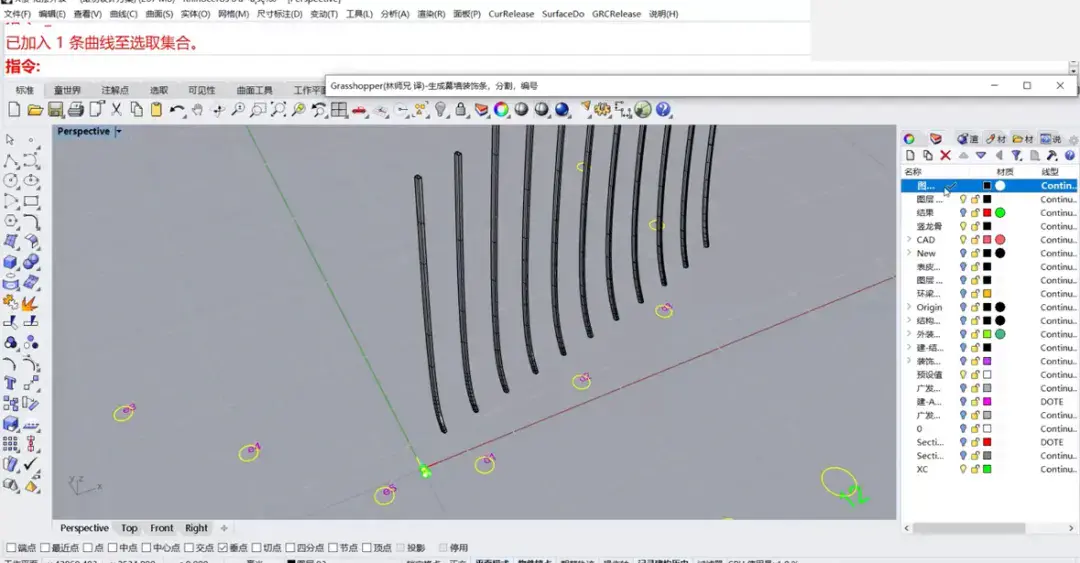The width and height of the screenshot is (1080, 563).
Task: Click the layer filter funnel icon
Action: tap(1016, 156)
